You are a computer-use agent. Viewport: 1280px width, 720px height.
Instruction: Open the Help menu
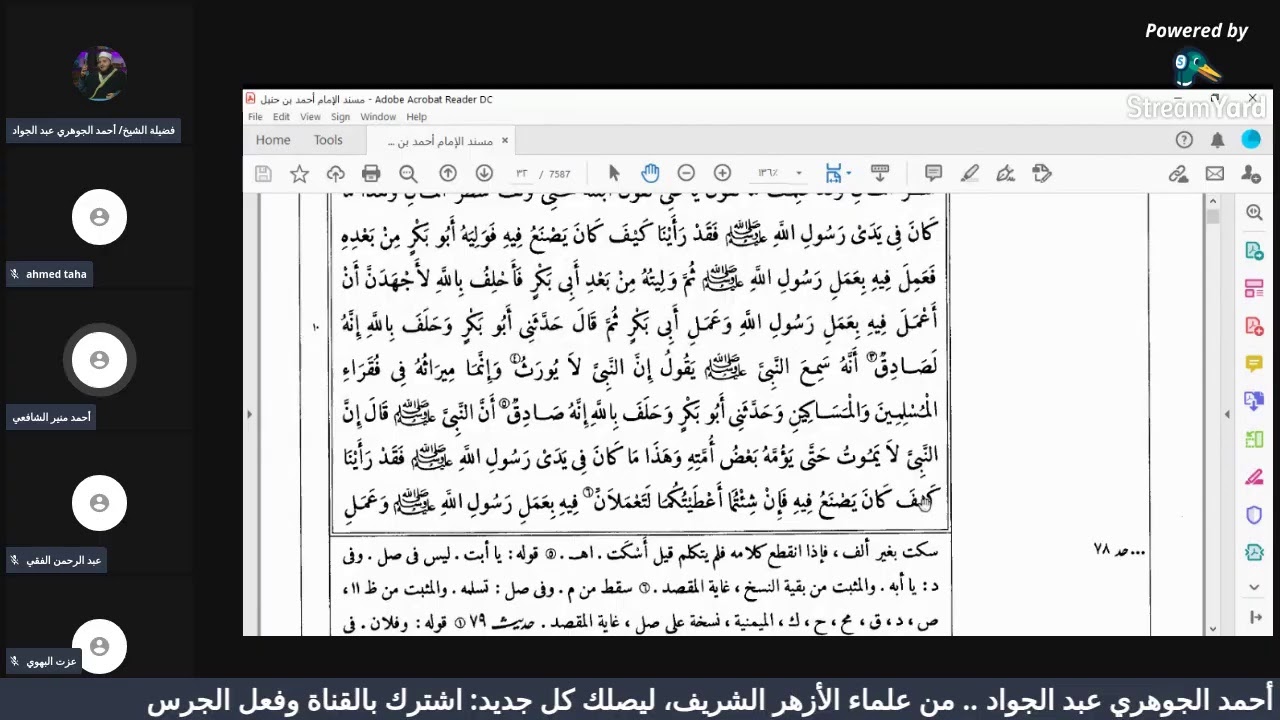point(416,117)
